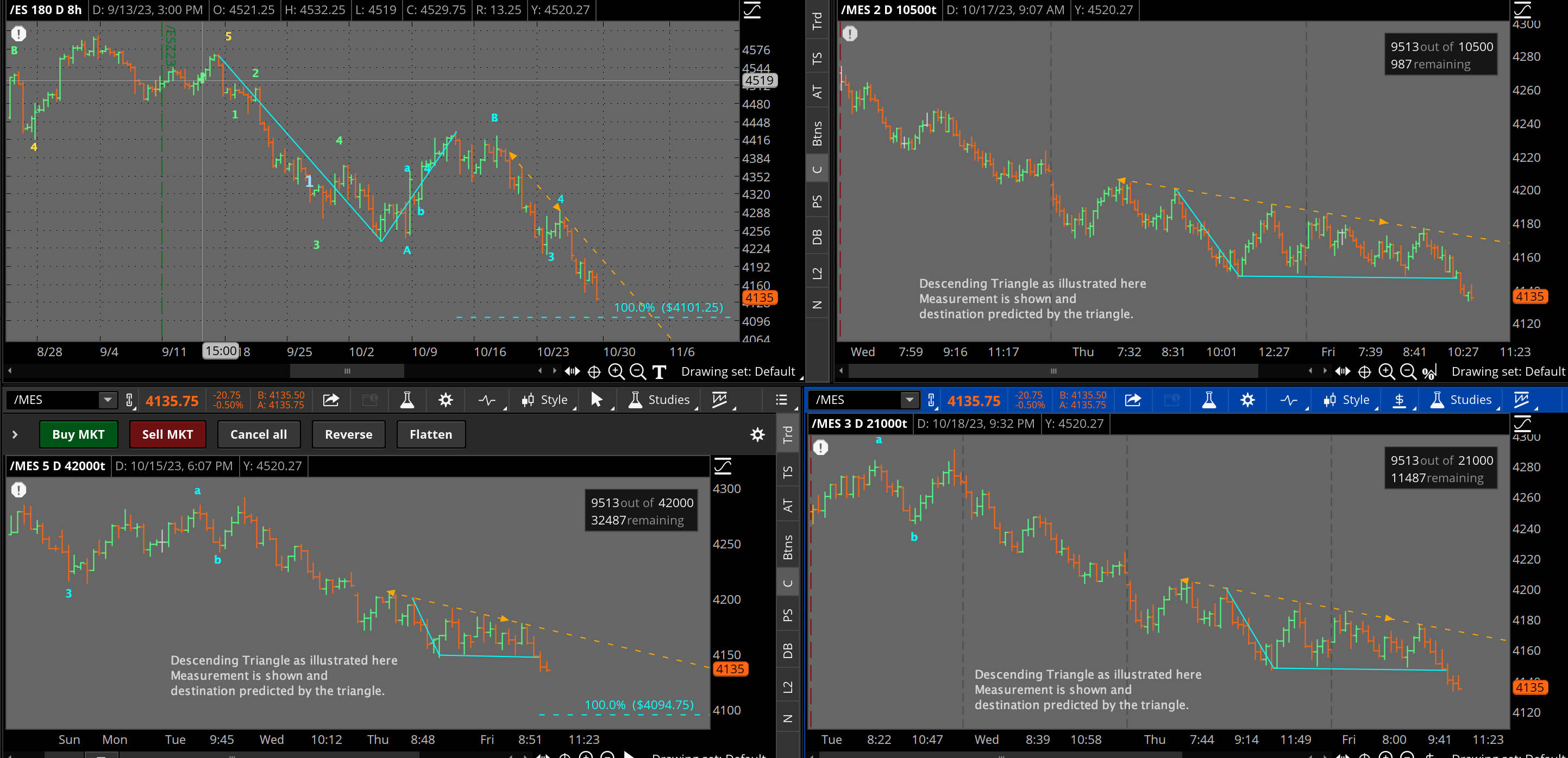Toggle the AT sidebar panel beside /ES chart
The height and width of the screenshot is (758, 1568).
pyautogui.click(x=817, y=92)
